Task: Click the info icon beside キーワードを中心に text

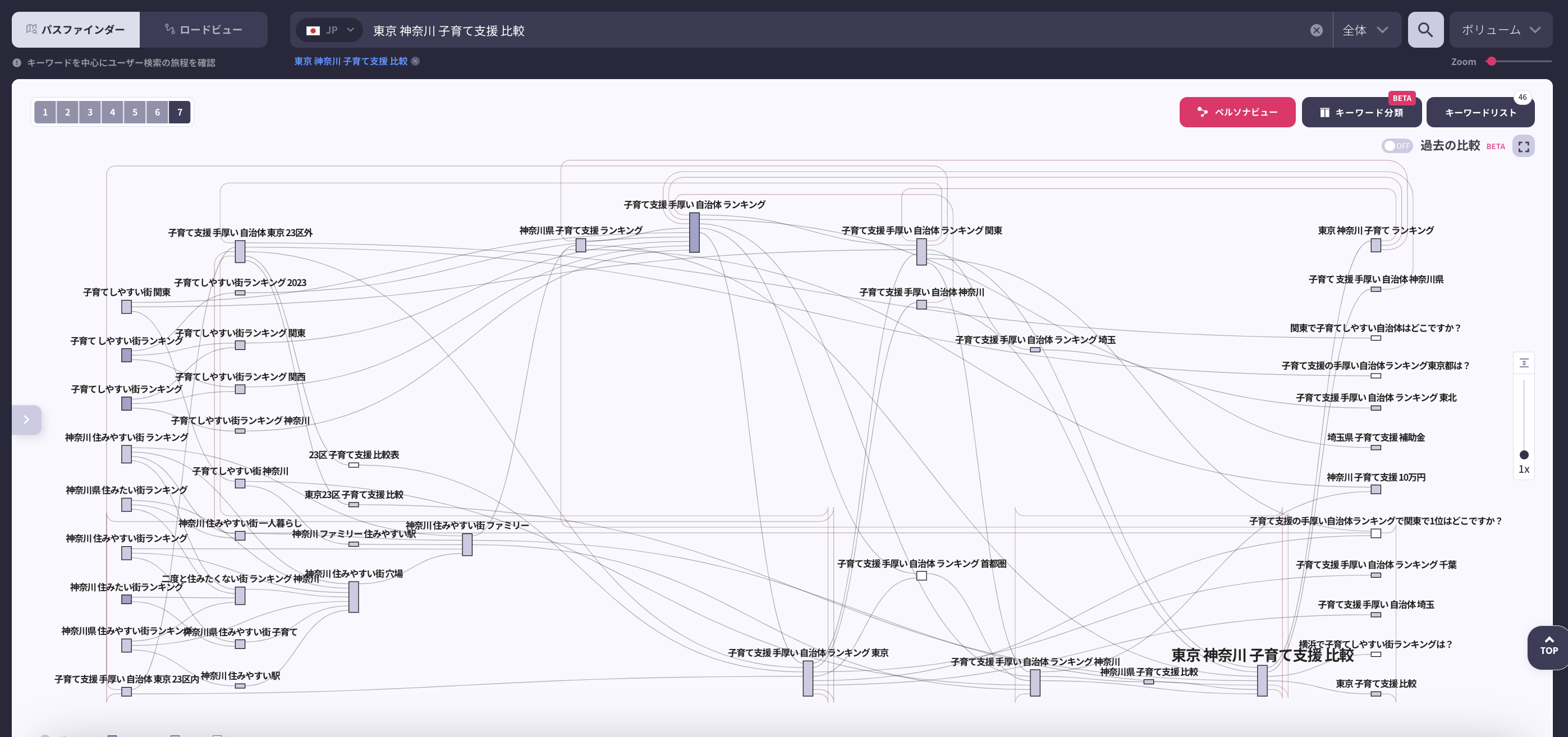Action: (x=17, y=63)
